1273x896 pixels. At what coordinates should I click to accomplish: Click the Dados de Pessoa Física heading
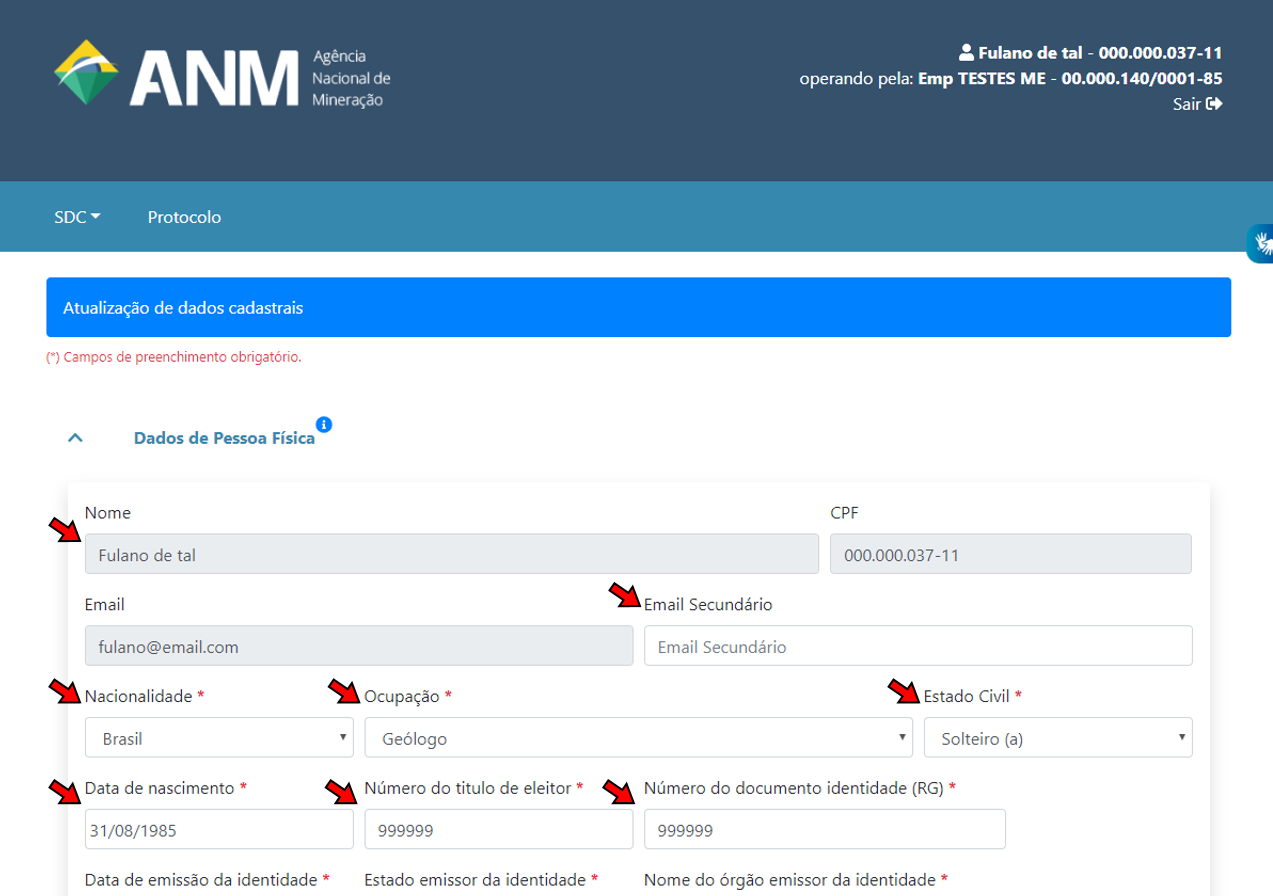pos(224,438)
